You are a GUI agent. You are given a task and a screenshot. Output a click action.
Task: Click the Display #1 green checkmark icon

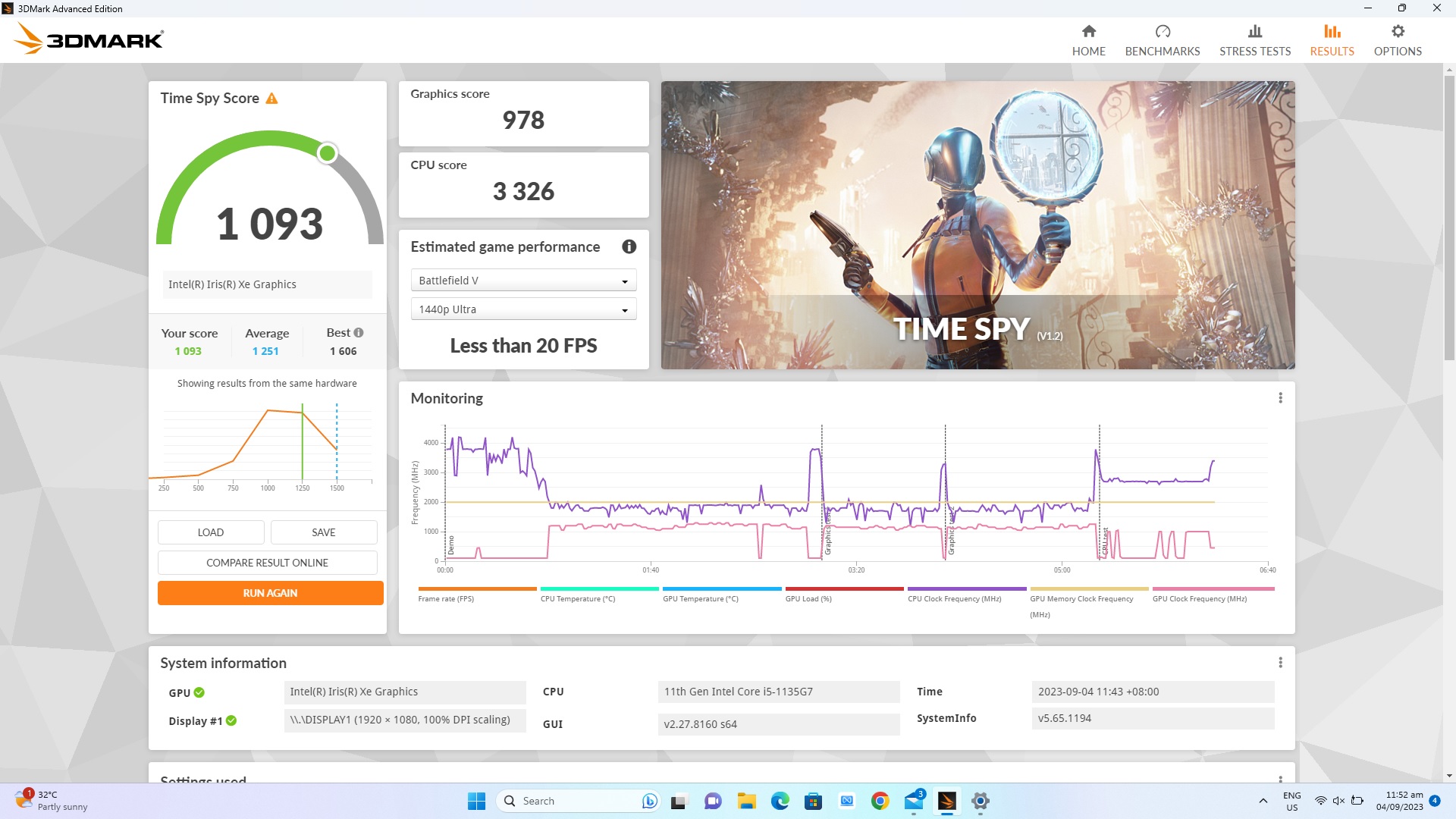click(x=231, y=721)
